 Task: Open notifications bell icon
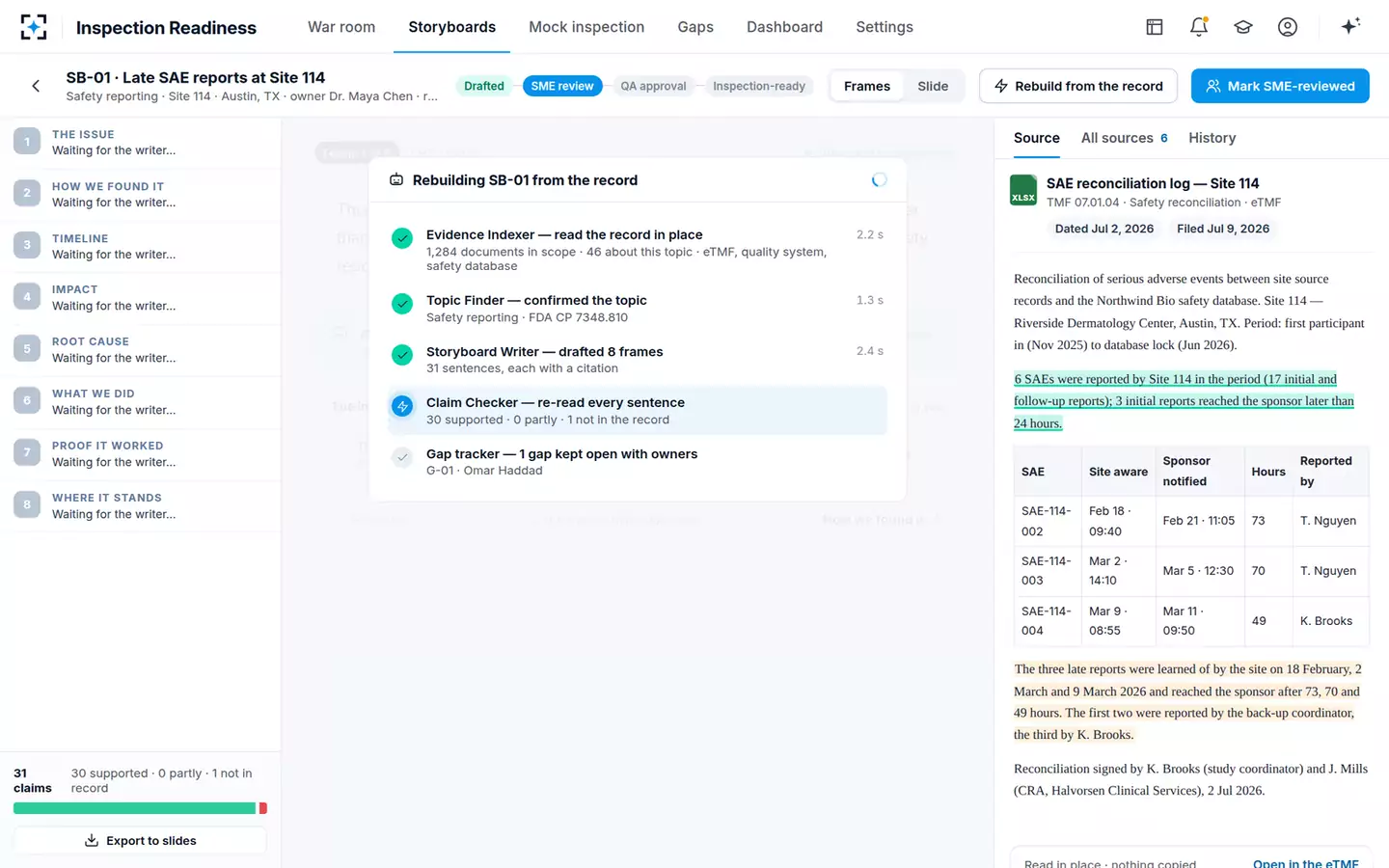[1199, 27]
